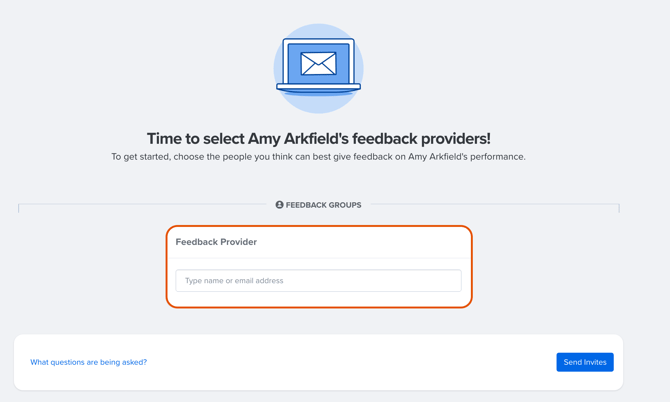Click the divider line left of Feedback Groups

pos(140,205)
